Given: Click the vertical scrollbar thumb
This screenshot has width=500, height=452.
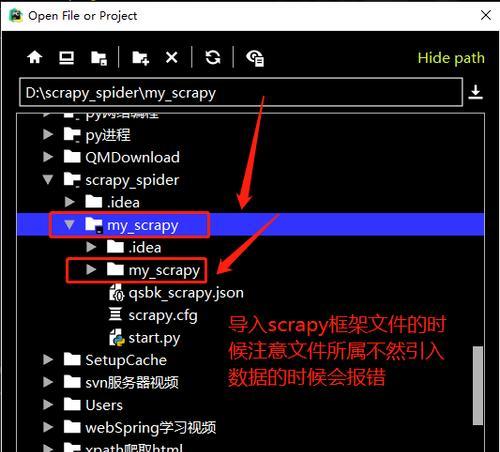Looking at the screenshot, I should pos(478,386).
